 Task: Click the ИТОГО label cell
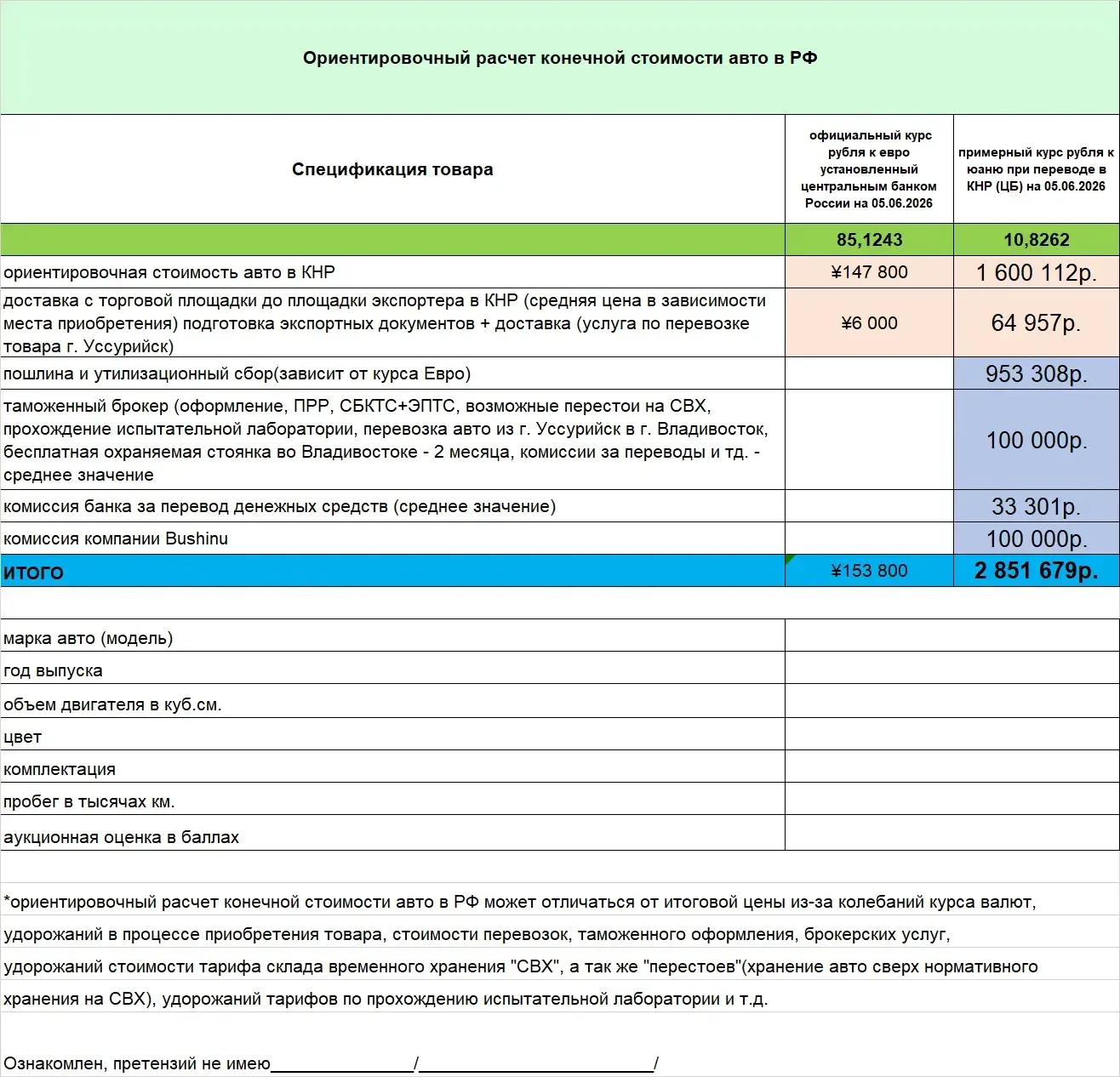[392, 571]
